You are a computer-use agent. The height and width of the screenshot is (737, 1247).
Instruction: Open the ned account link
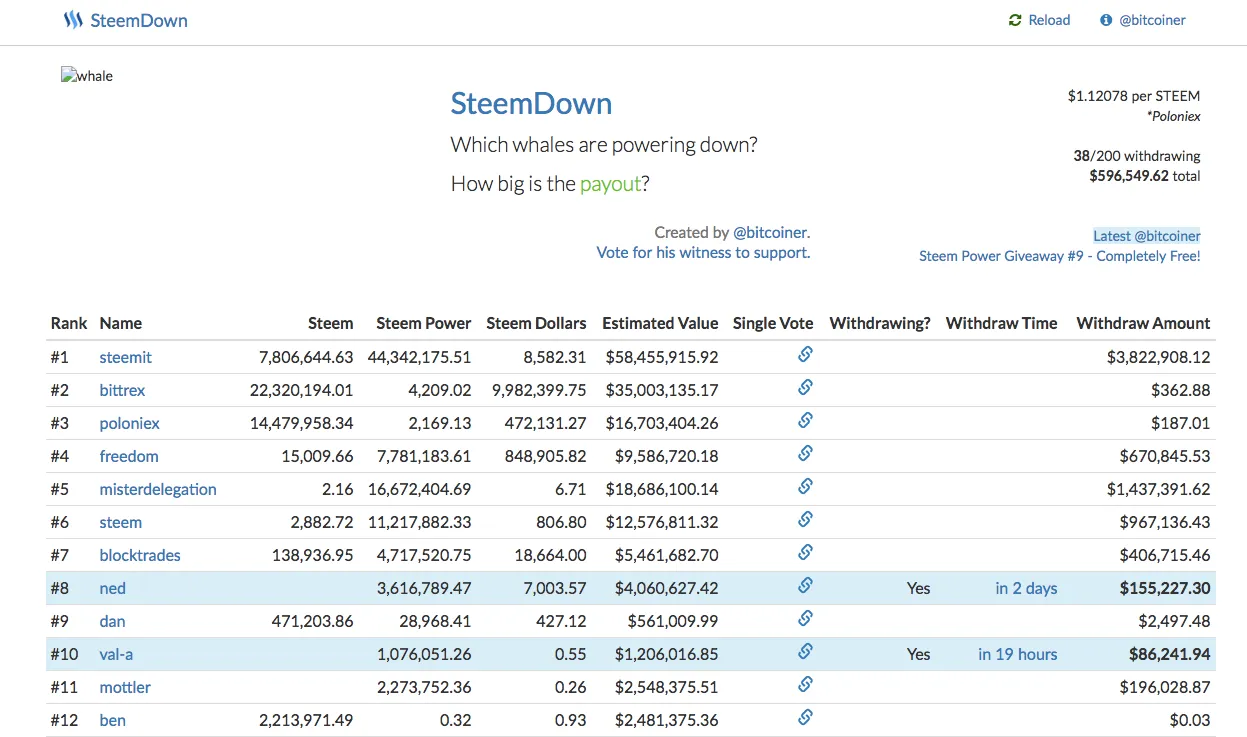(x=112, y=588)
